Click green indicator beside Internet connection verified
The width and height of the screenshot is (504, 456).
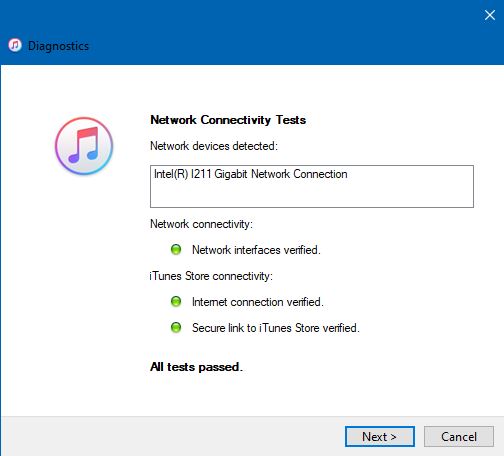click(x=176, y=302)
